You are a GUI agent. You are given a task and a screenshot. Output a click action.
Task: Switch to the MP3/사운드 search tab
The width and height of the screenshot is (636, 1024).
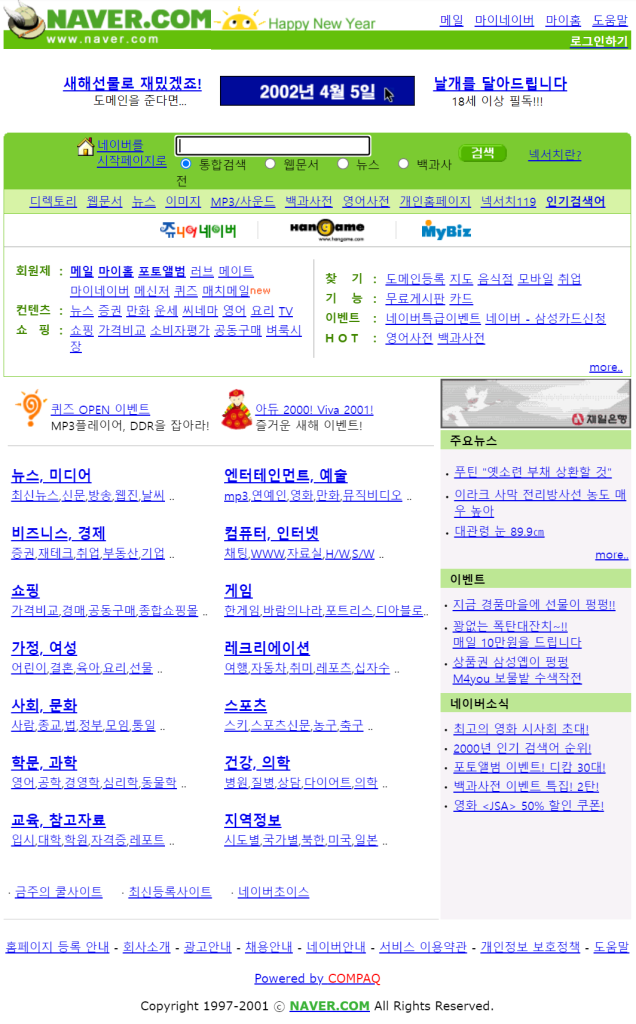tap(242, 202)
